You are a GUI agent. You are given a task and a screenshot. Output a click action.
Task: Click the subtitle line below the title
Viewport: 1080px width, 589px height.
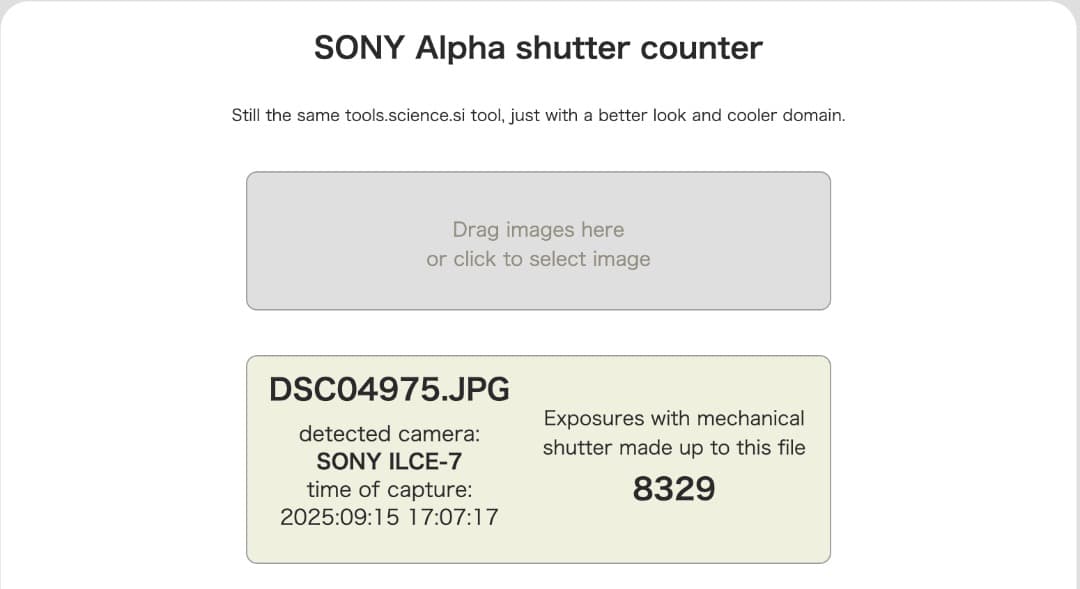538,115
